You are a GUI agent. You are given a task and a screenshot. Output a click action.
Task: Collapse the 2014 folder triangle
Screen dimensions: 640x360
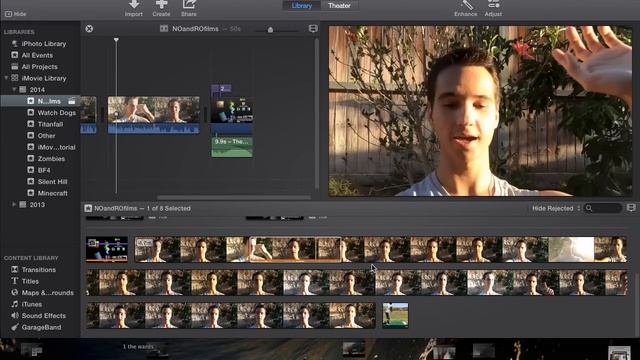coord(14,89)
